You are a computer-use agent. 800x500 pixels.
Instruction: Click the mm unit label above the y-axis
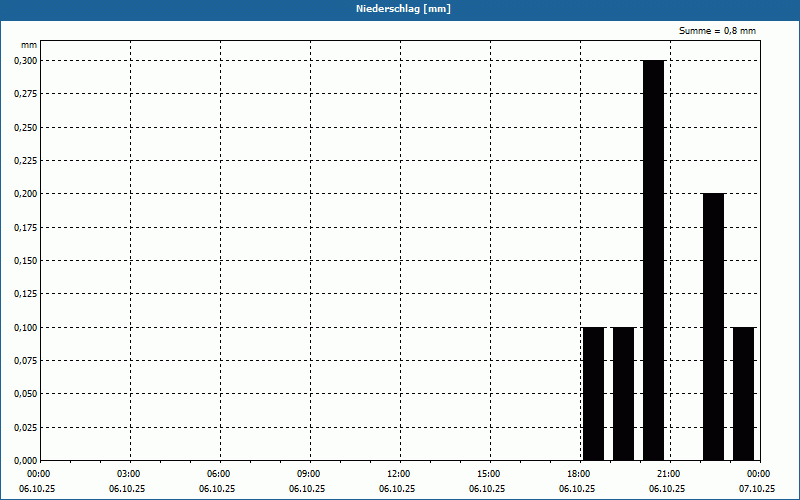[29, 46]
